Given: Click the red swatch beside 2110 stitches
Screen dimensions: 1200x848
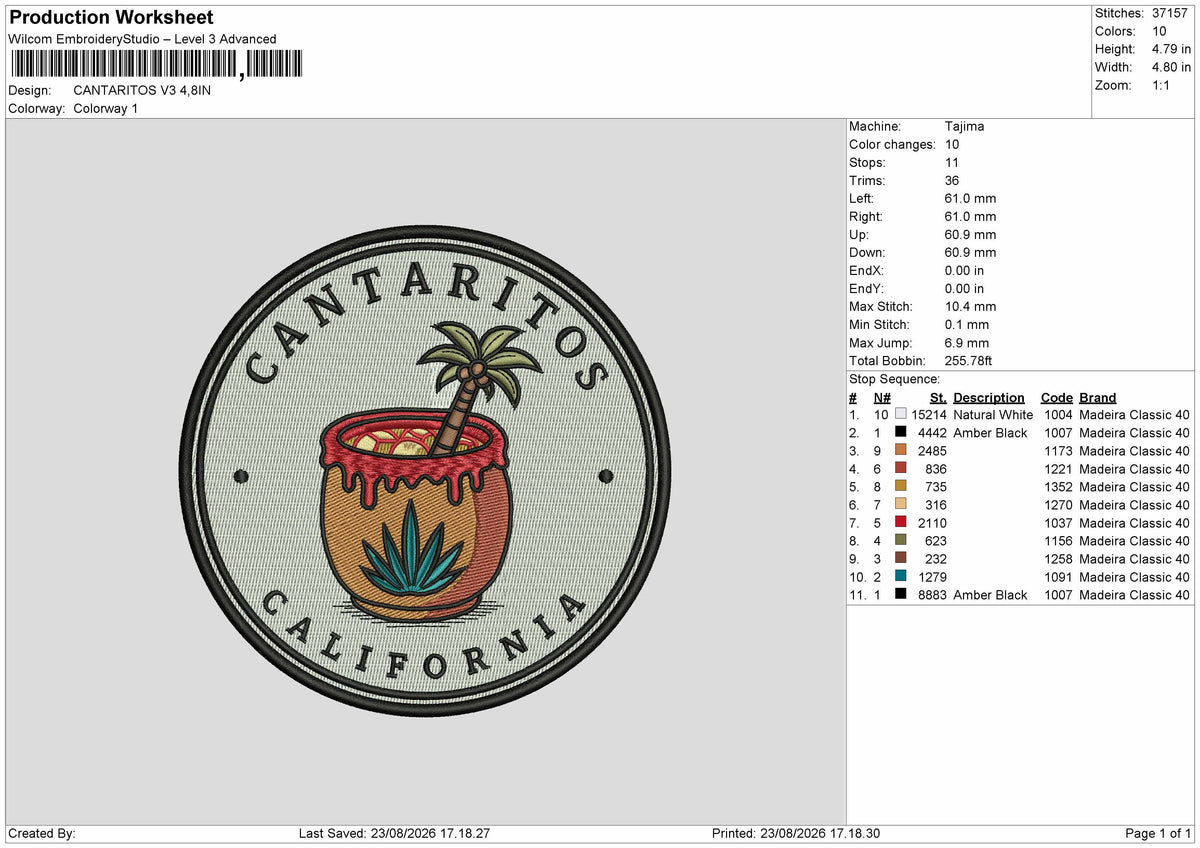Looking at the screenshot, I should pyautogui.click(x=900, y=522).
